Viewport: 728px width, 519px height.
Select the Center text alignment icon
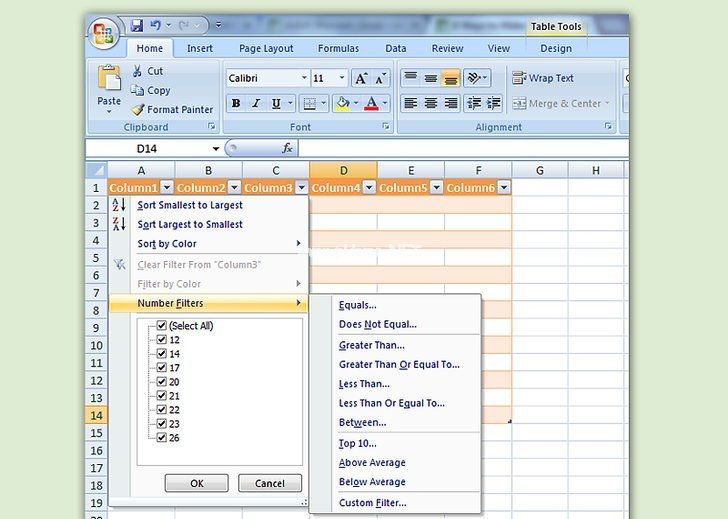431,104
